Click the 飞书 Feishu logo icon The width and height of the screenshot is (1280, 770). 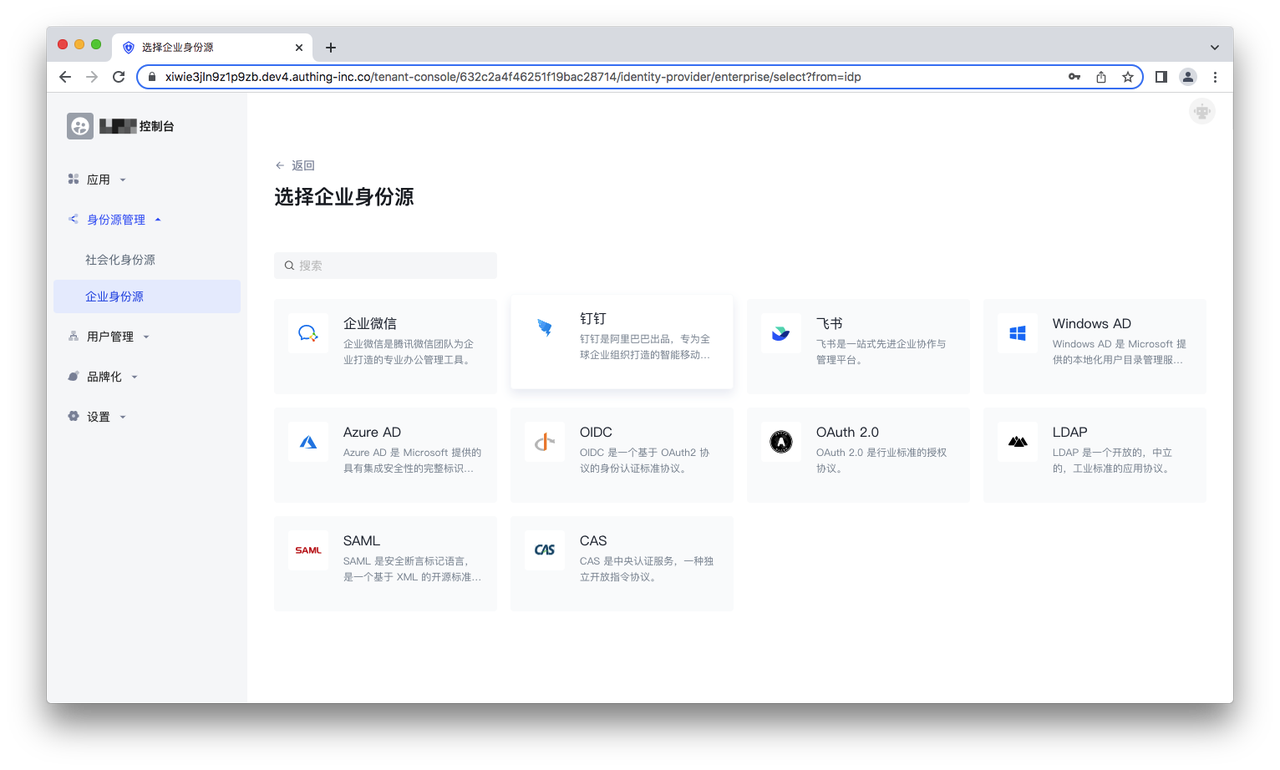click(781, 333)
